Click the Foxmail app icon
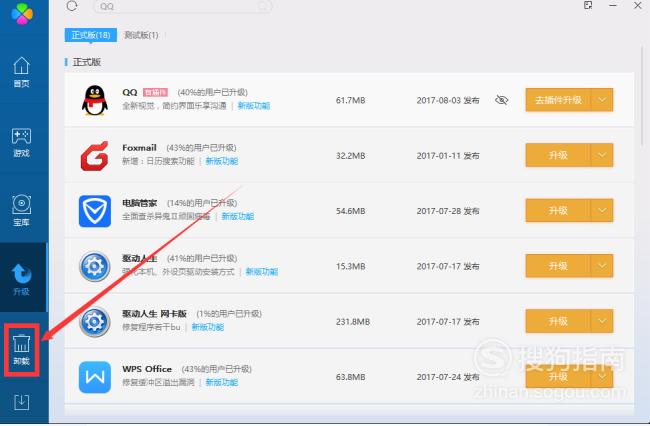Viewport: 650px width, 426px height. [95, 156]
